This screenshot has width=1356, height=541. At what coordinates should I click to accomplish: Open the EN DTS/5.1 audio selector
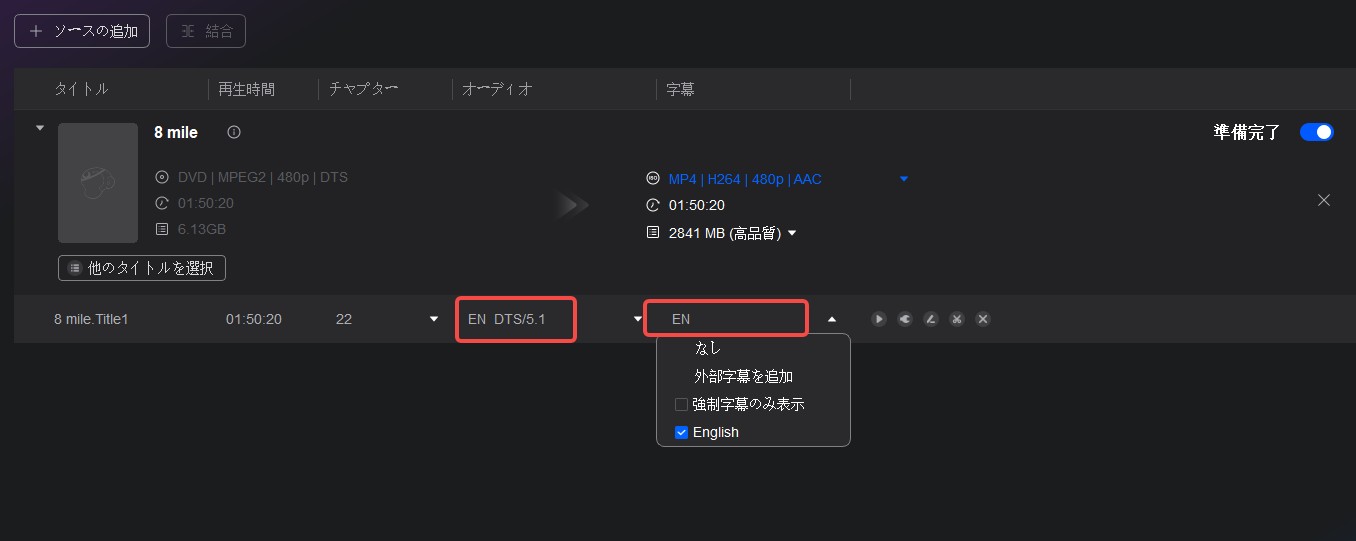(516, 319)
